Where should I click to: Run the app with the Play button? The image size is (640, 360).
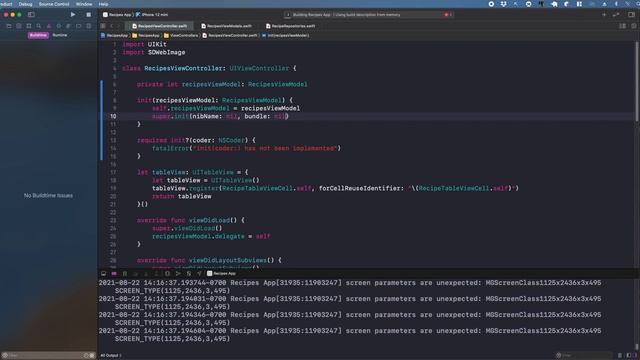coord(73,14)
